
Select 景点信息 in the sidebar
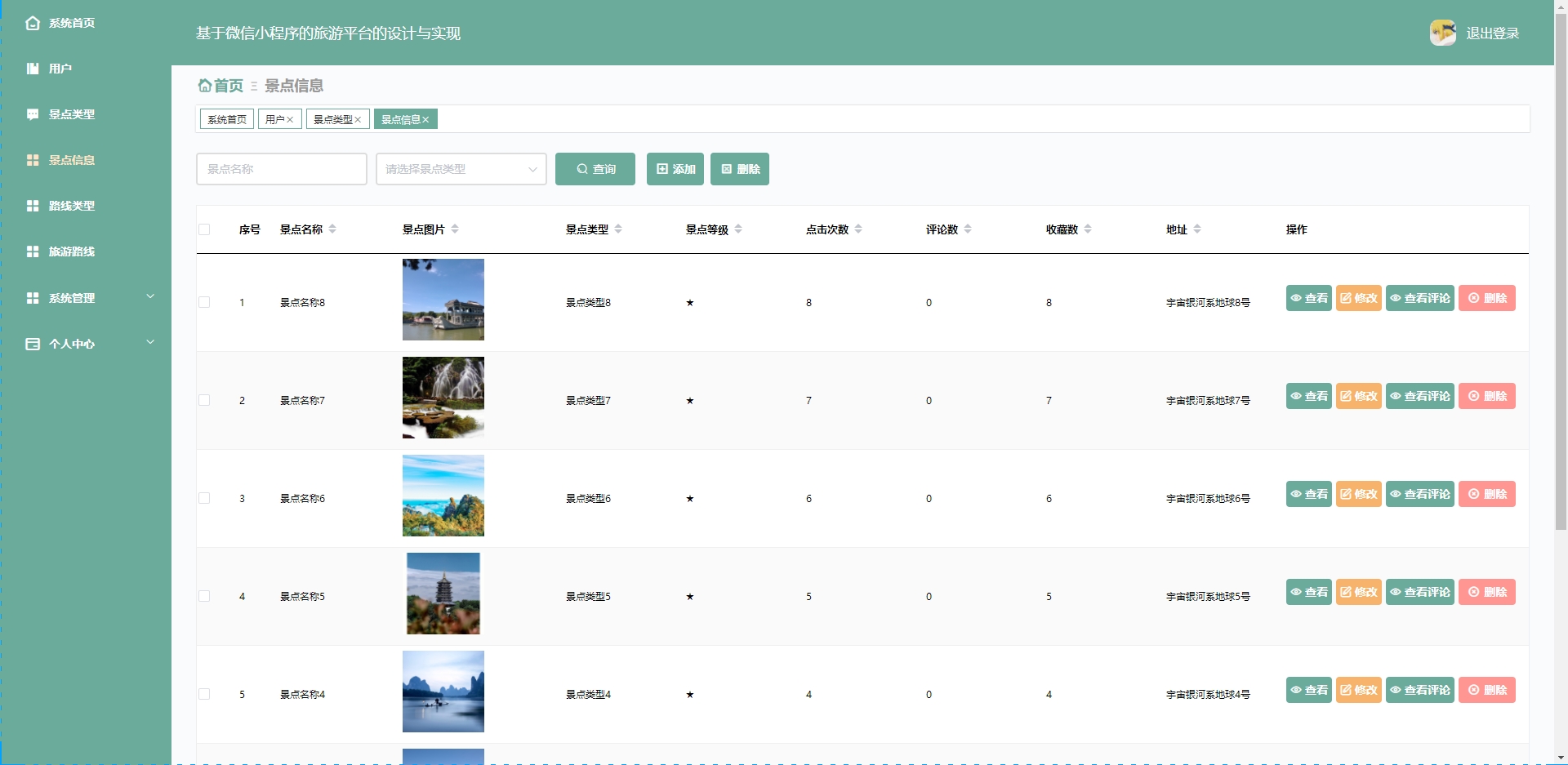(72, 160)
